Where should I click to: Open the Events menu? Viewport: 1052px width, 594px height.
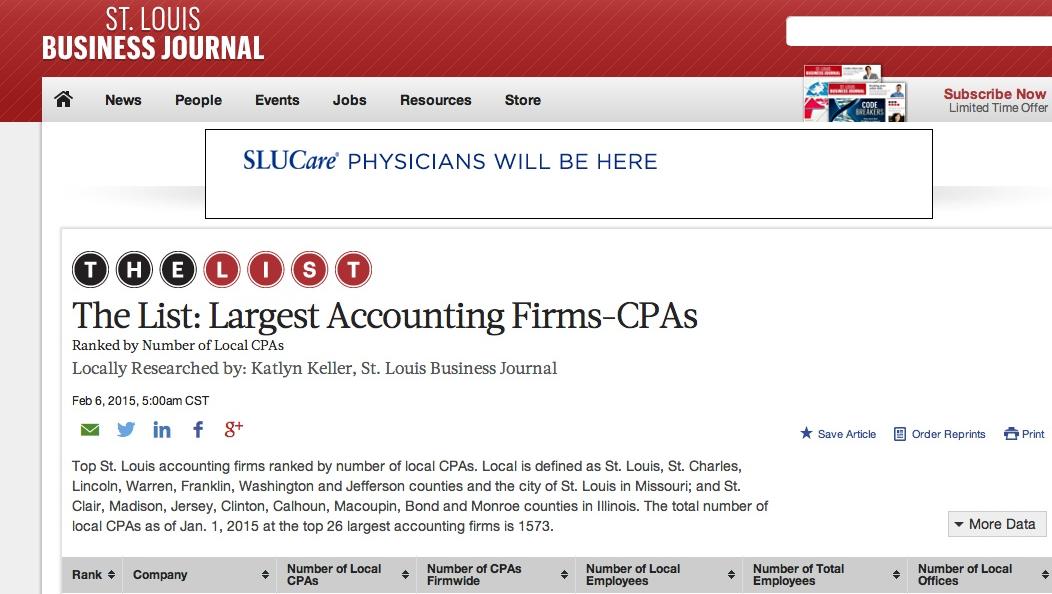point(277,100)
